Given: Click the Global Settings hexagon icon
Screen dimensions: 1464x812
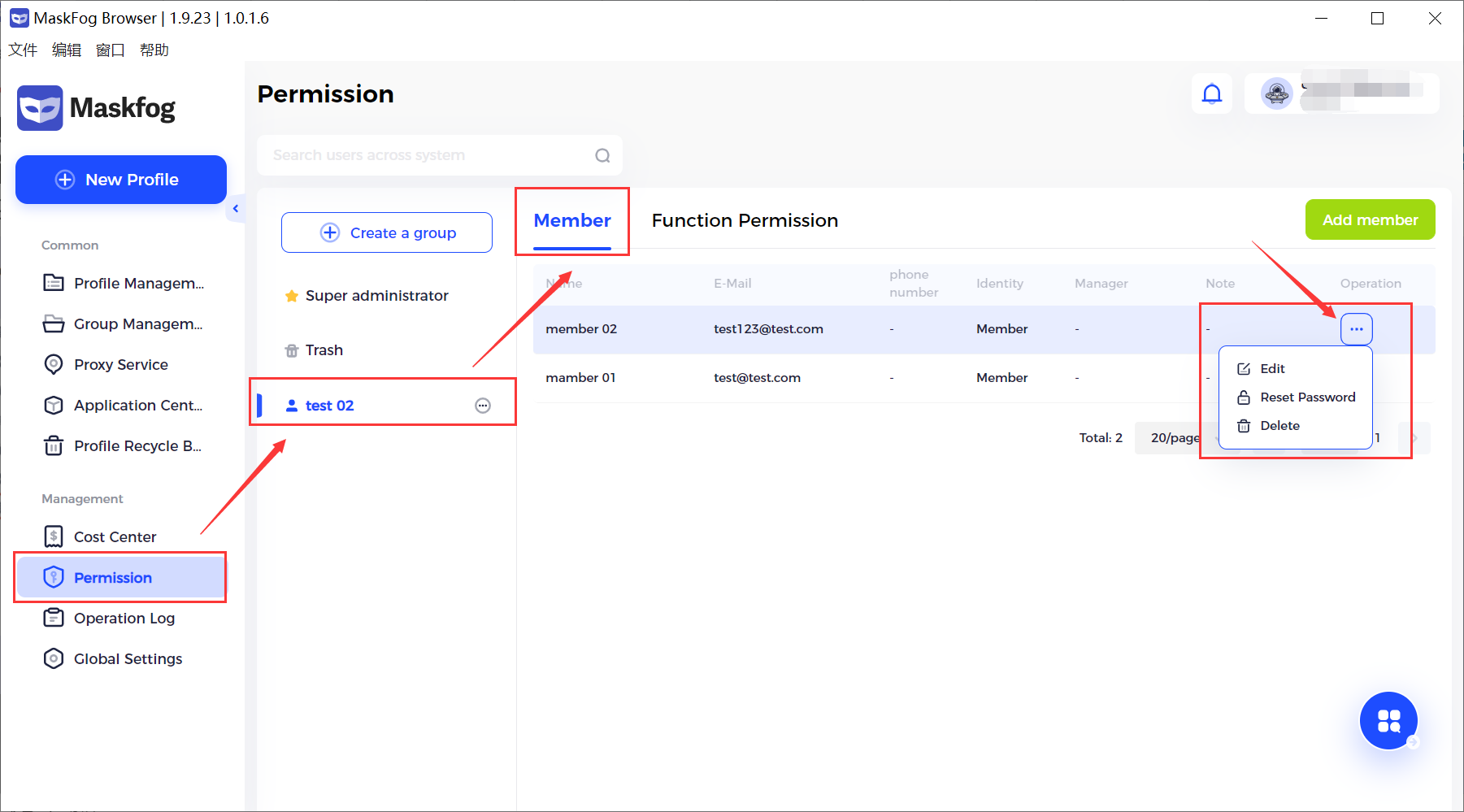Looking at the screenshot, I should pos(54,658).
